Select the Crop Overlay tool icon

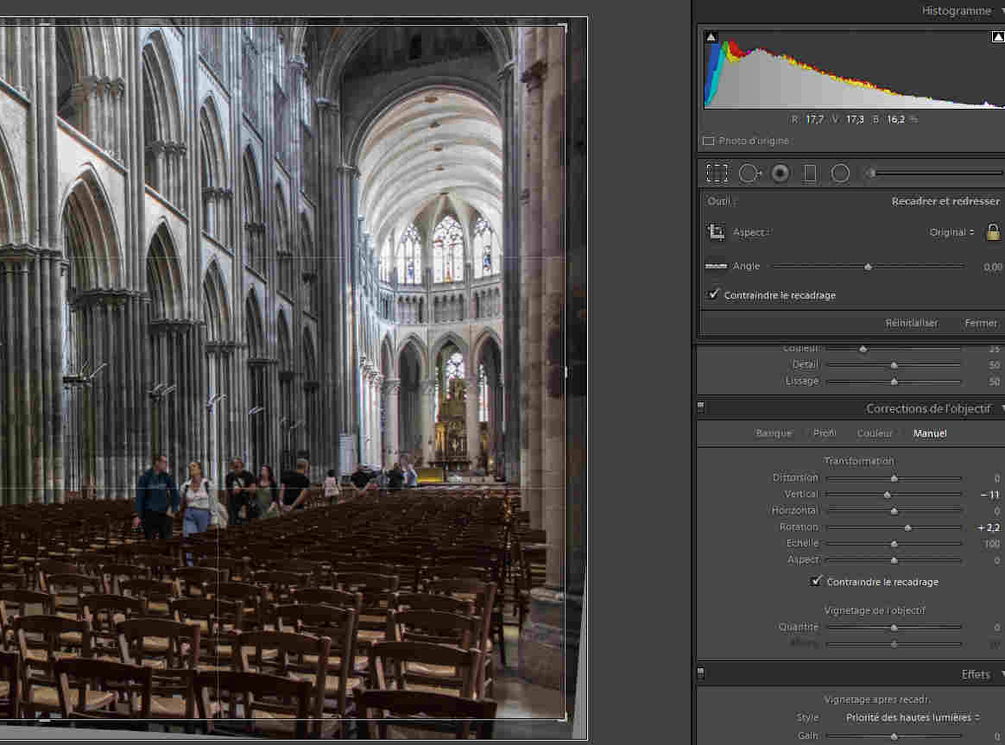pos(717,173)
